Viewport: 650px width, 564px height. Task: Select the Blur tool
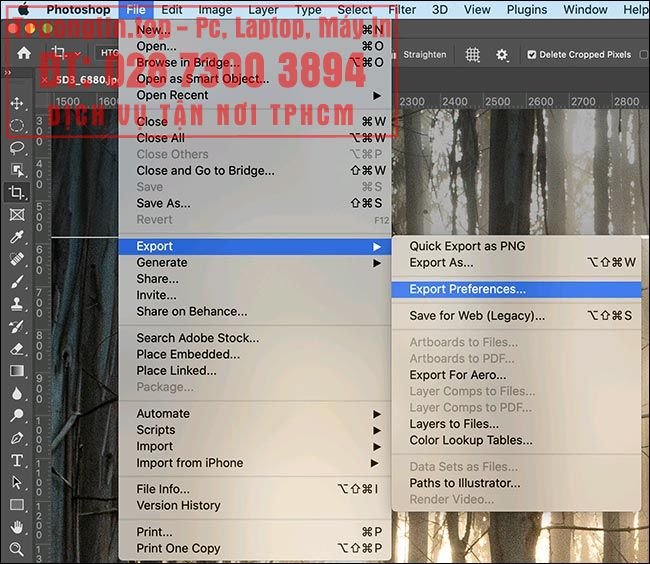click(17, 393)
